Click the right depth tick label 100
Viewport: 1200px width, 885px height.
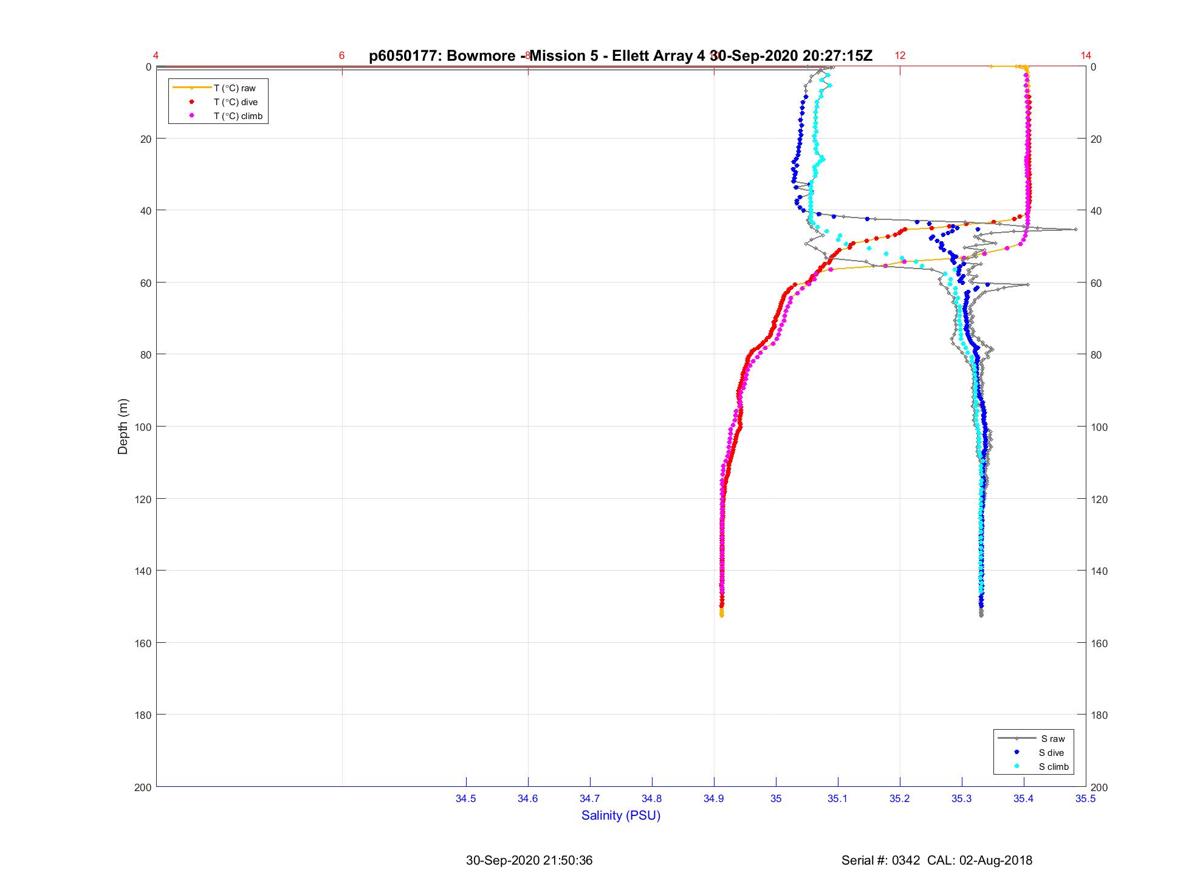tap(1100, 427)
